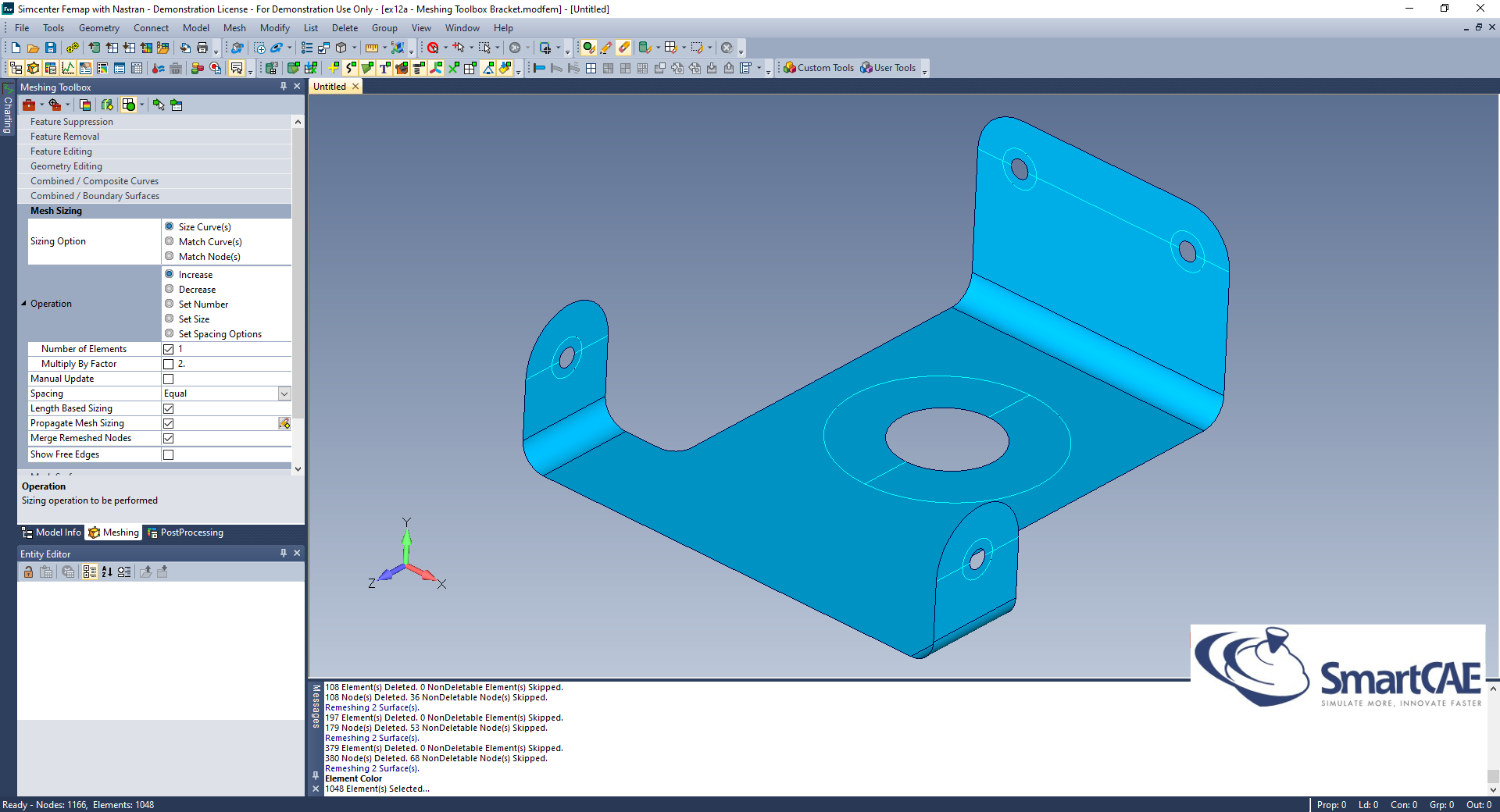Click the Multiply By Factor value field
Image resolution: width=1500 pixels, height=812 pixels.
[233, 364]
